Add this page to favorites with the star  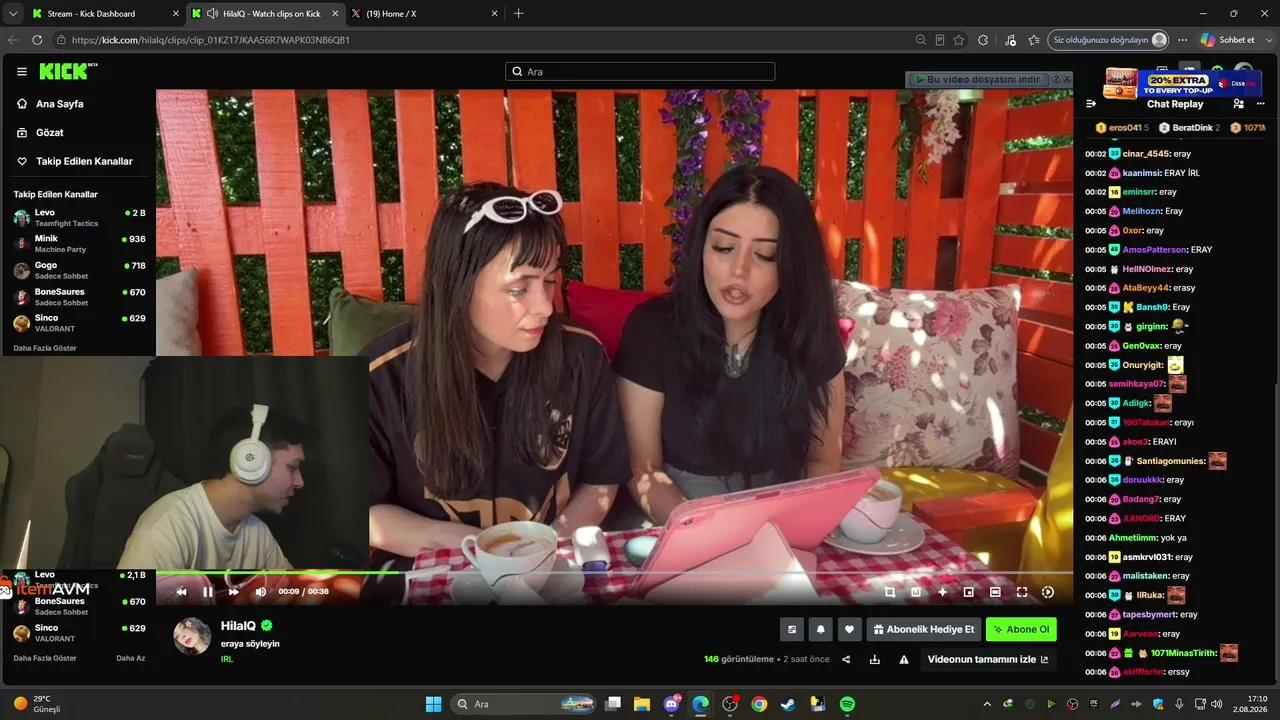click(959, 40)
